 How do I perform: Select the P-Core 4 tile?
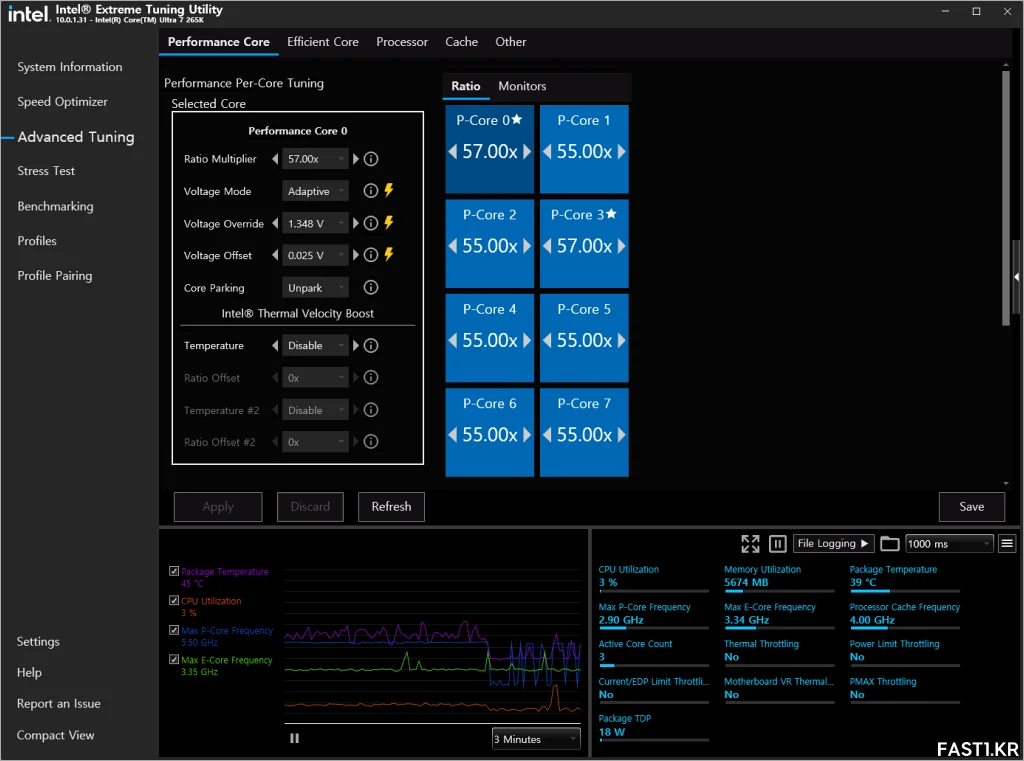[490, 338]
